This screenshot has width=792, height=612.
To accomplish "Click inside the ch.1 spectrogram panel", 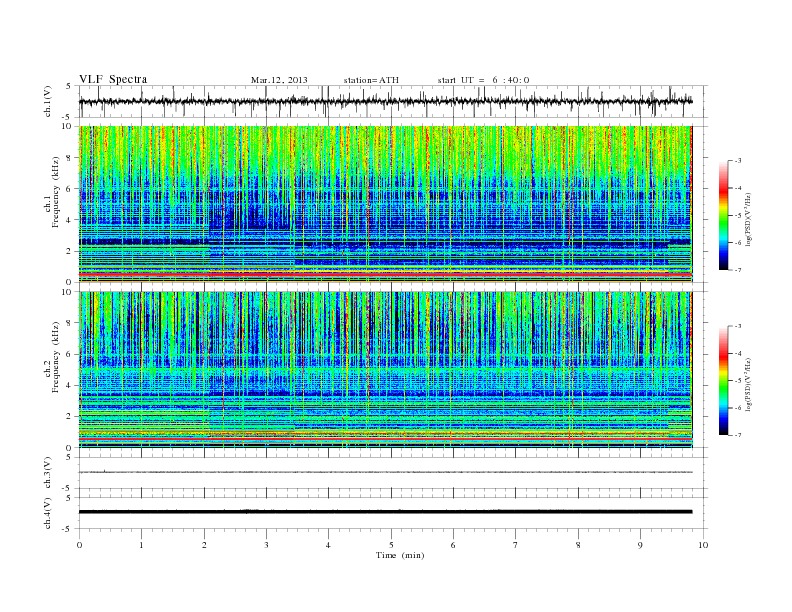I will [x=385, y=204].
